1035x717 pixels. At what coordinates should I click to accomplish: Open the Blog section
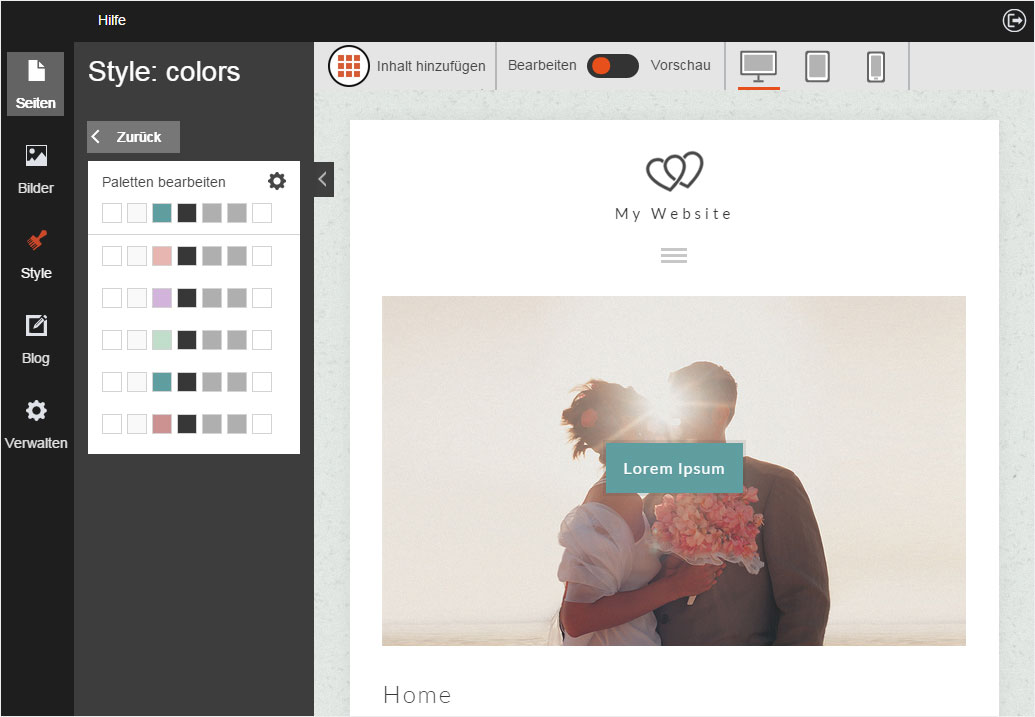[x=36, y=339]
